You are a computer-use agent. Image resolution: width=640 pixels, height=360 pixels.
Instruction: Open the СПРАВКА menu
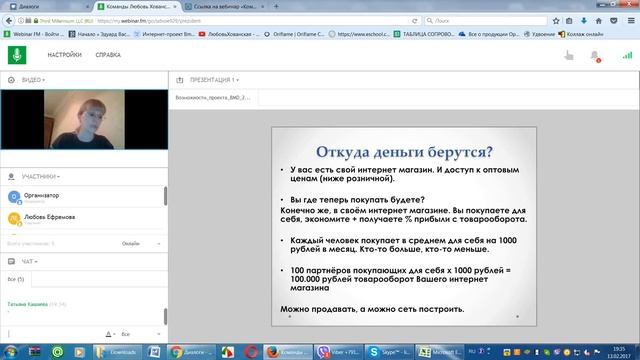(108, 55)
